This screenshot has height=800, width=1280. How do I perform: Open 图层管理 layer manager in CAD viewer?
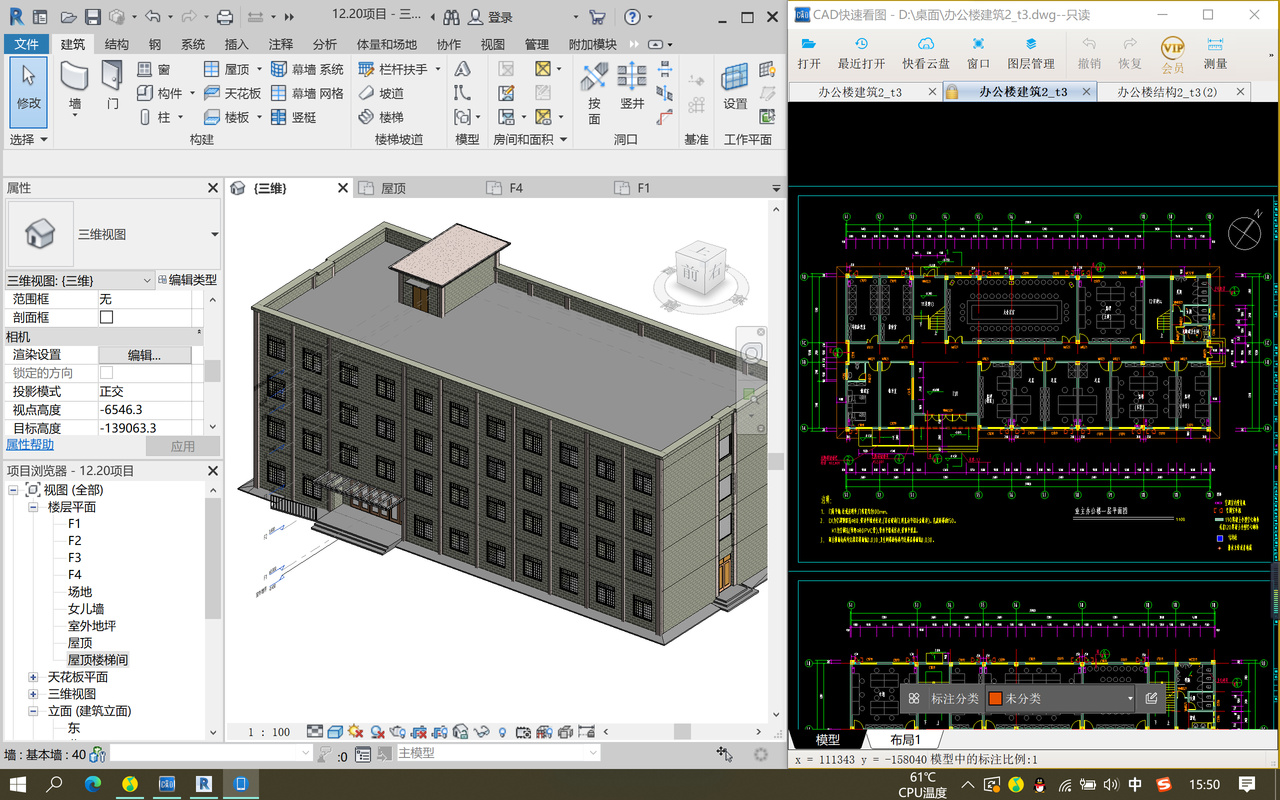(1031, 53)
